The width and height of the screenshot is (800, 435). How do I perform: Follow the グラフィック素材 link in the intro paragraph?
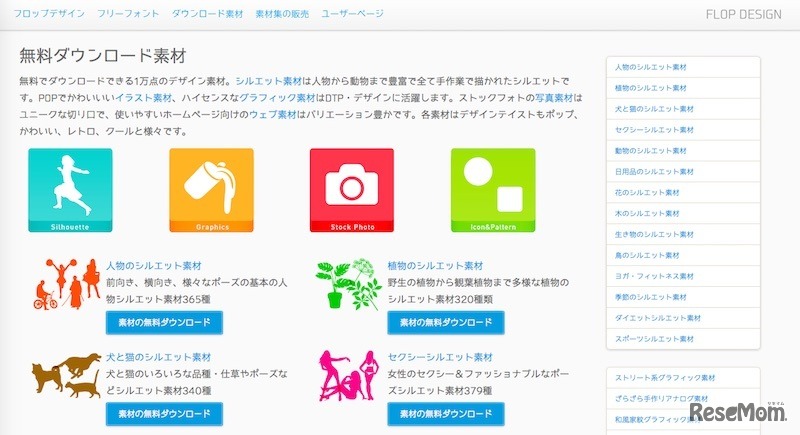coord(277,98)
